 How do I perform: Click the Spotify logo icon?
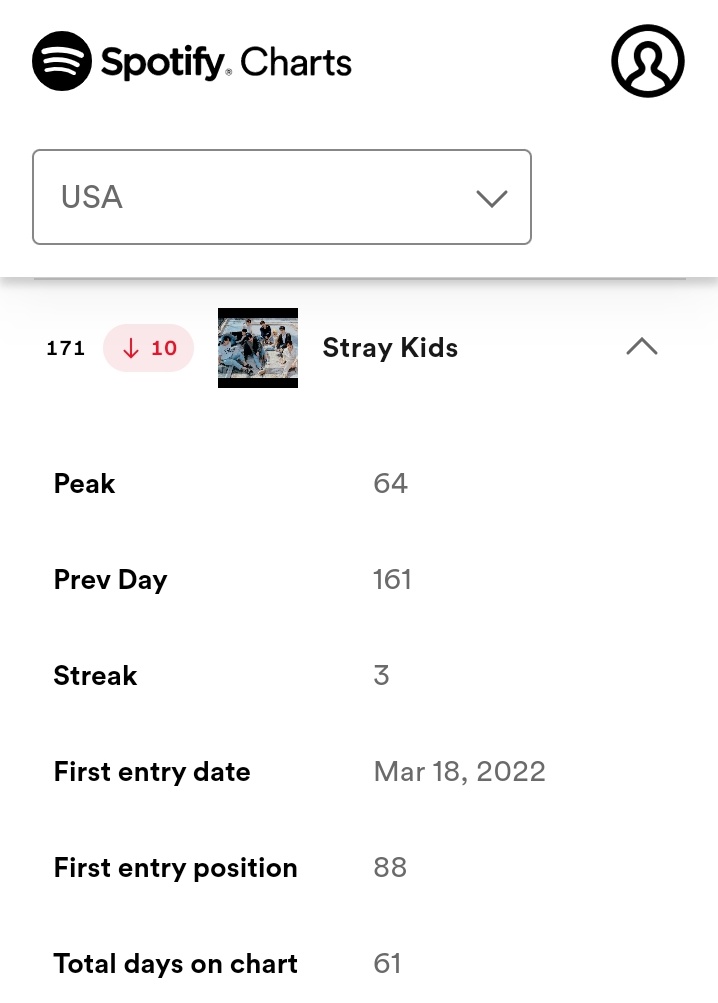[x=61, y=61]
